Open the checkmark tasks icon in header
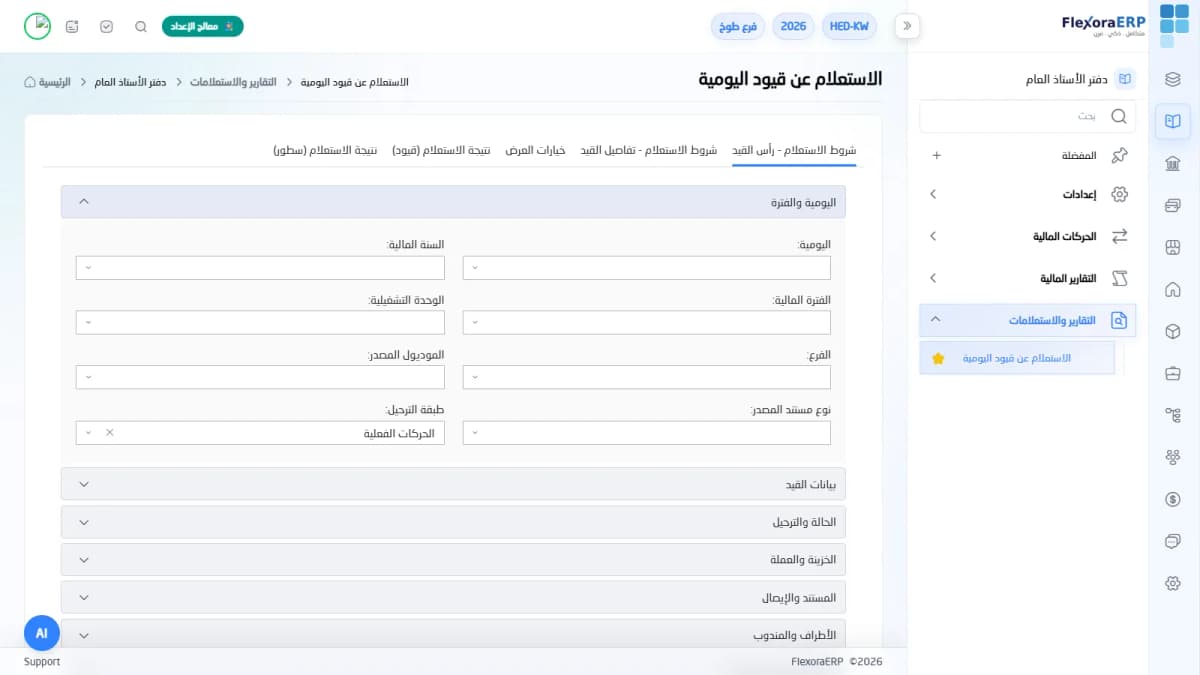Screen dimensions: 1200x675 (107, 27)
